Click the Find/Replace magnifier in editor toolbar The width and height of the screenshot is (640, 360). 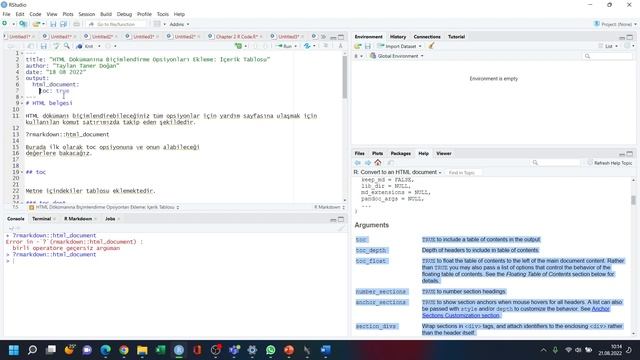pyautogui.click(x=67, y=46)
